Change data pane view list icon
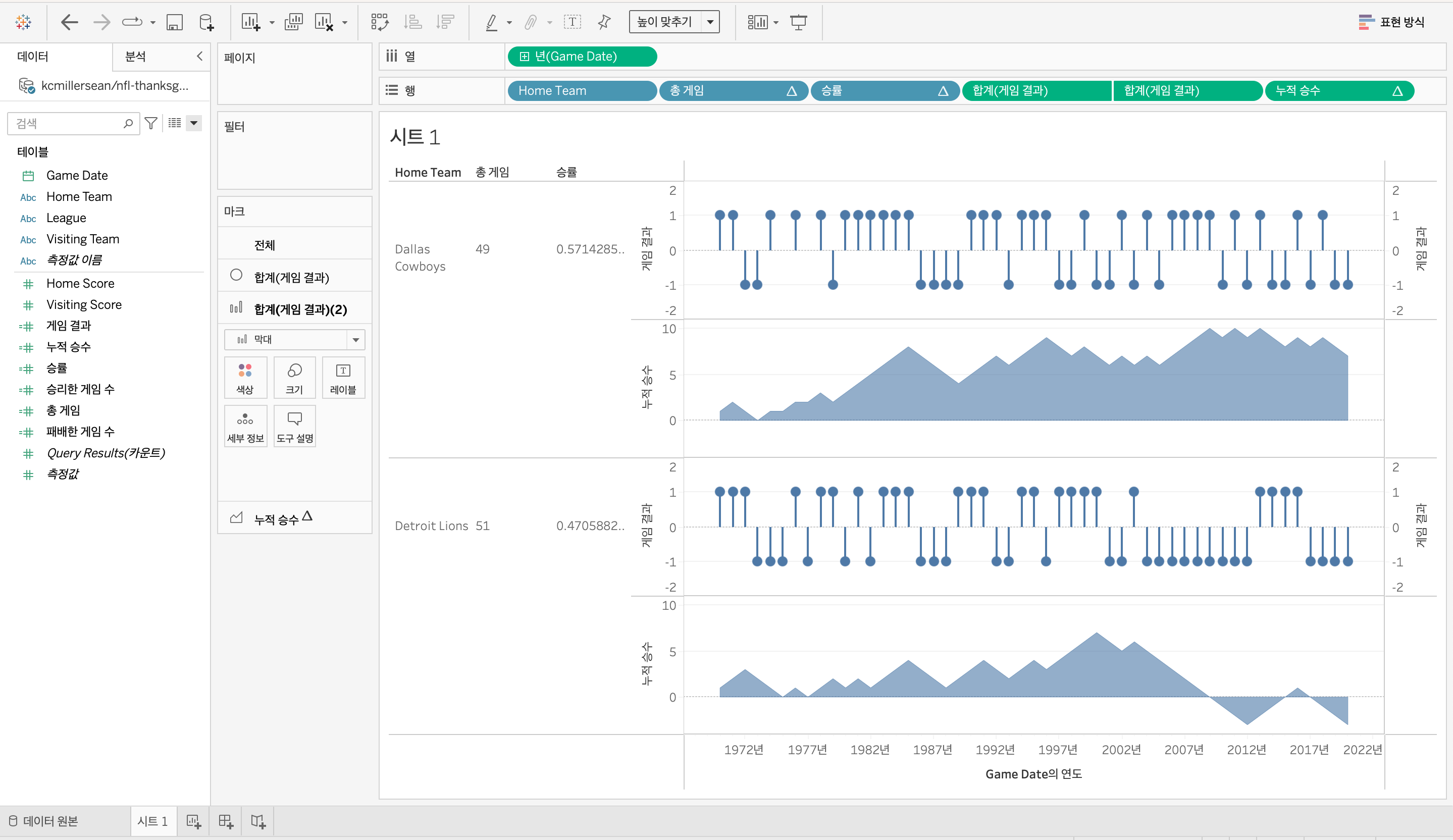Screen dimensions: 1453x840 click(x=175, y=123)
